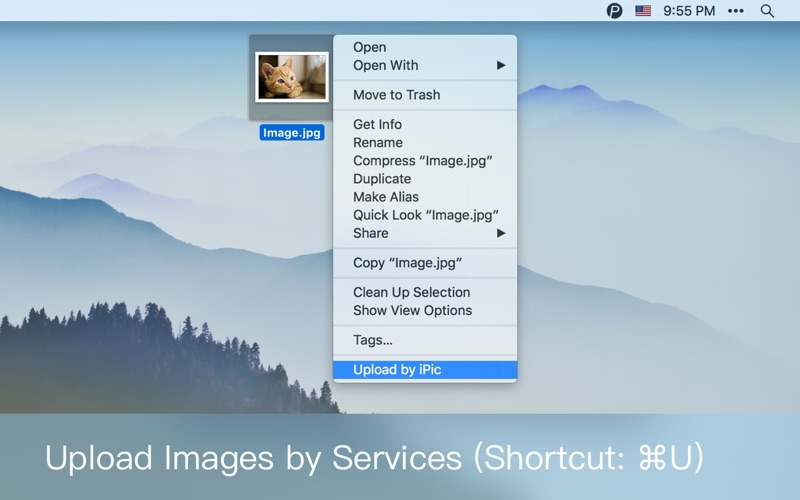Image resolution: width=800 pixels, height=500 pixels.
Task: Click the Image.jpg file name label
Action: click(291, 132)
